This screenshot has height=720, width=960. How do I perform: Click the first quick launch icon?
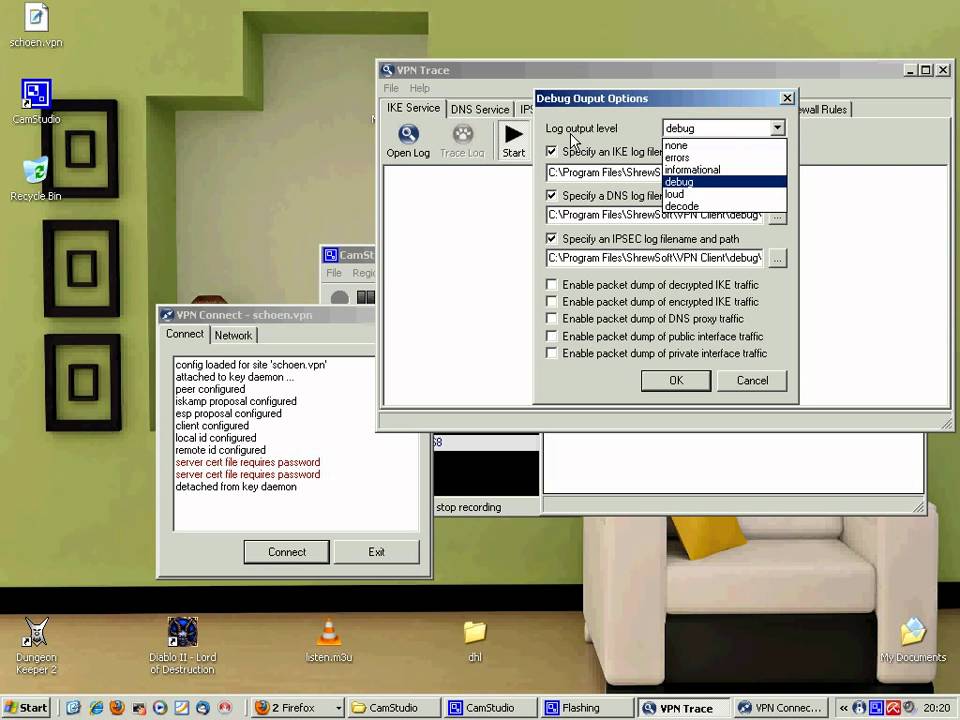[73, 708]
